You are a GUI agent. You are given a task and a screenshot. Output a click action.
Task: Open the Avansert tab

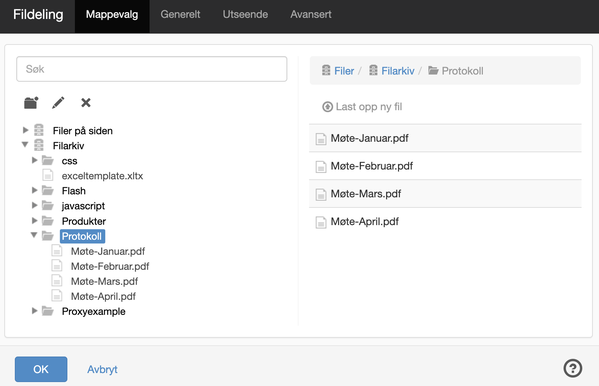(x=311, y=15)
